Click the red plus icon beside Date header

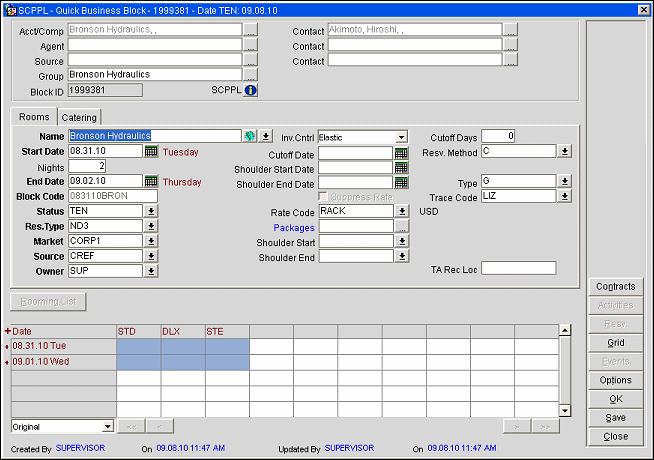tap(8, 331)
